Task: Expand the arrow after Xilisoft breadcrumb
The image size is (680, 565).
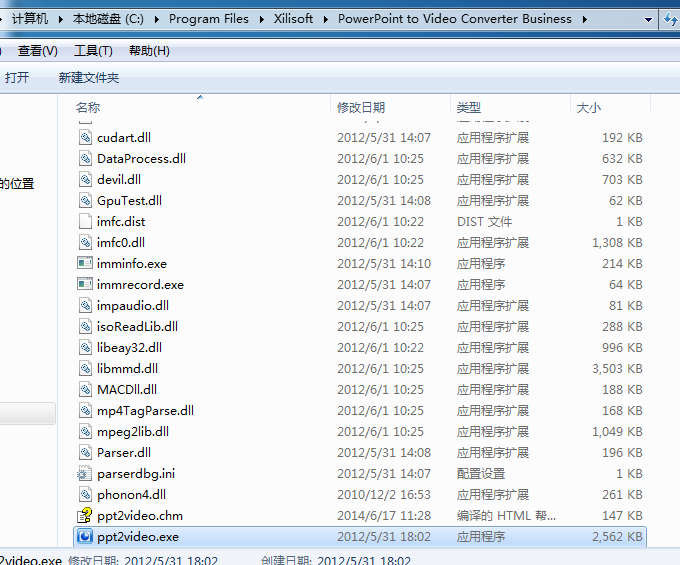Action: point(325,19)
